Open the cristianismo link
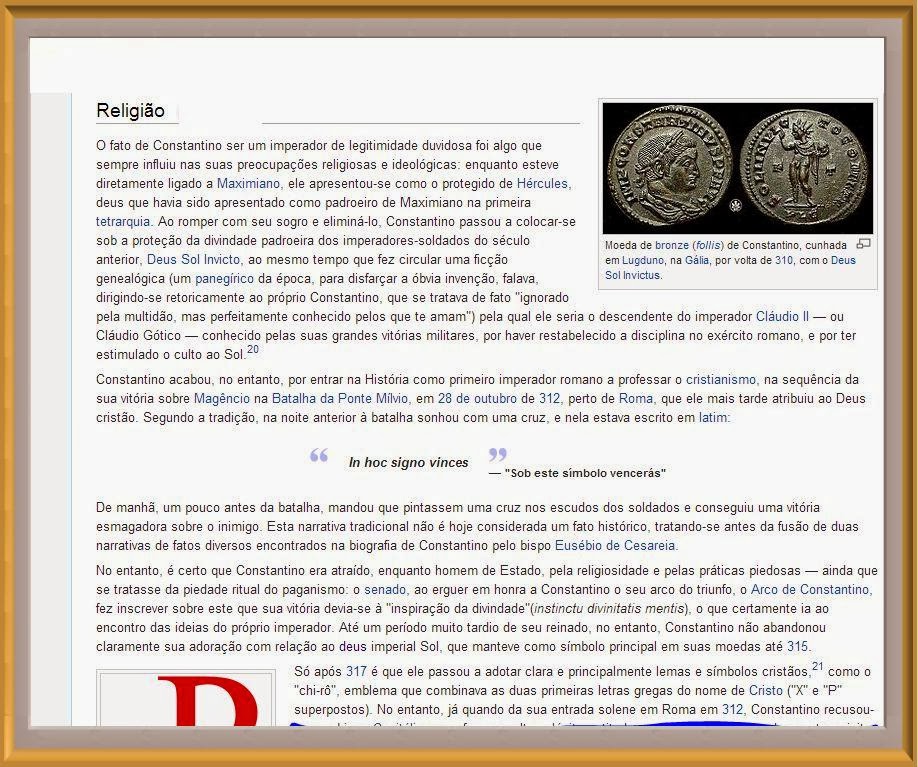Image resolution: width=918 pixels, height=767 pixels. click(x=721, y=379)
